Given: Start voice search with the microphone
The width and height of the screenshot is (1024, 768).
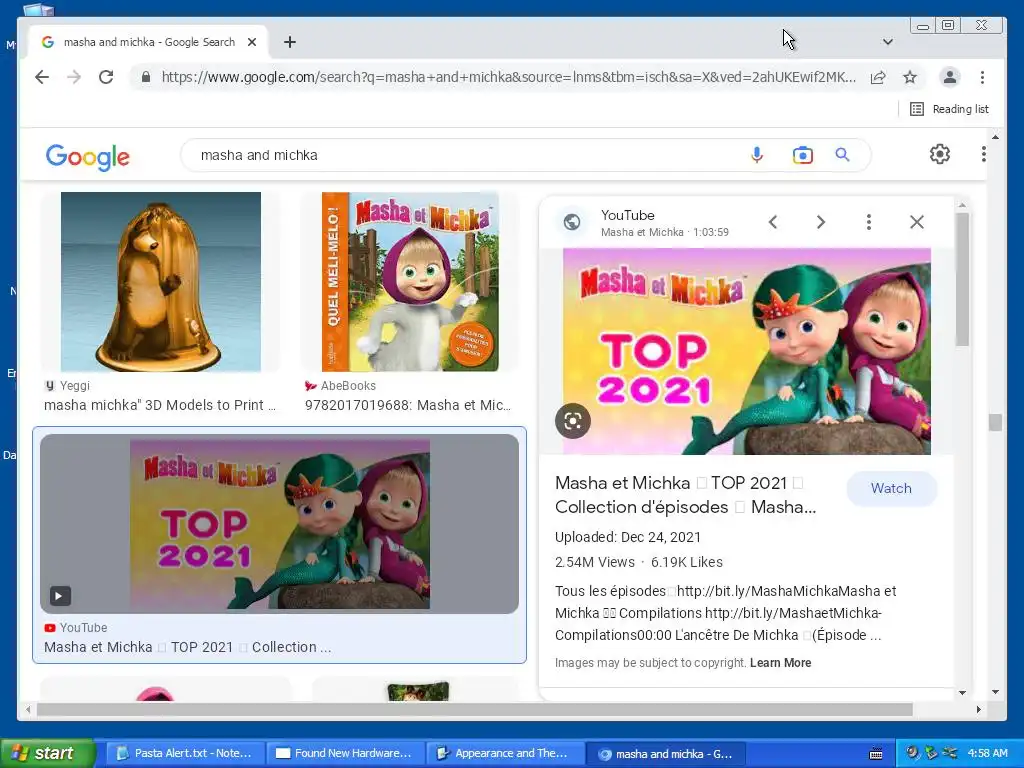Looking at the screenshot, I should [x=756, y=155].
